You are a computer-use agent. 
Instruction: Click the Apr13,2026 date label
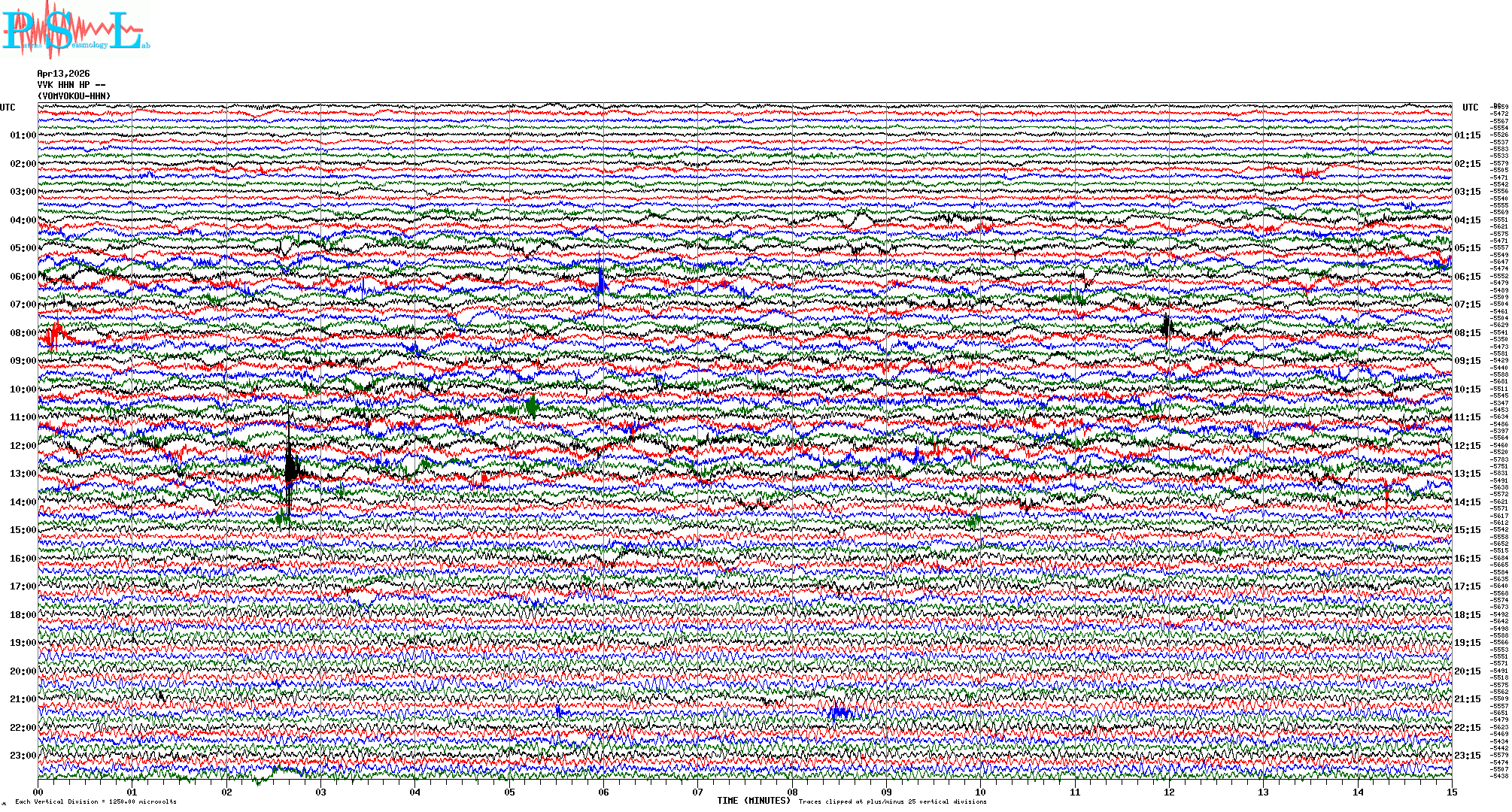[63, 74]
